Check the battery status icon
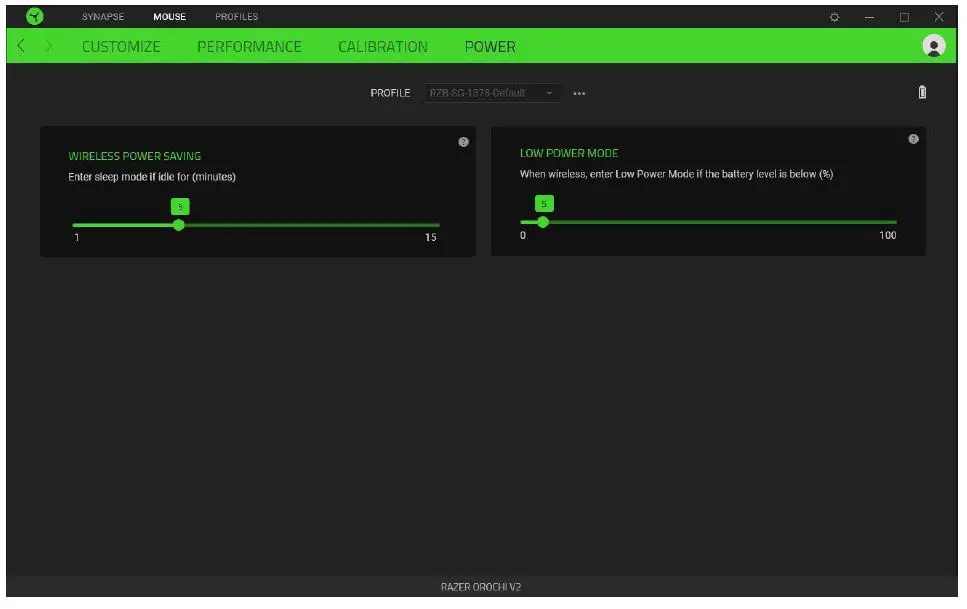The image size is (967, 609). pyautogui.click(x=922, y=93)
